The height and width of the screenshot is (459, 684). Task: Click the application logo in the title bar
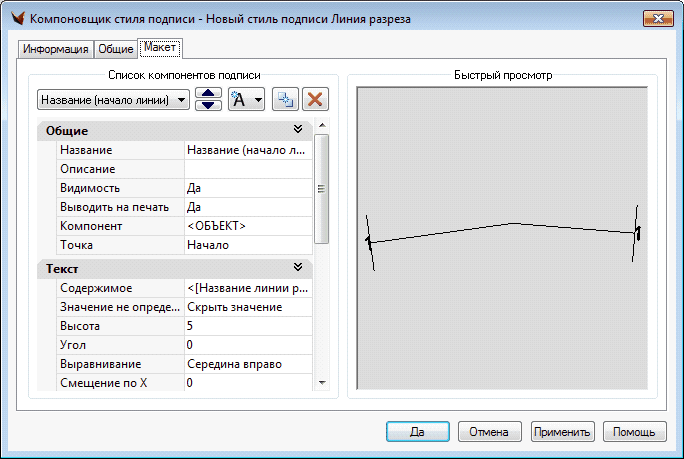(x=15, y=18)
